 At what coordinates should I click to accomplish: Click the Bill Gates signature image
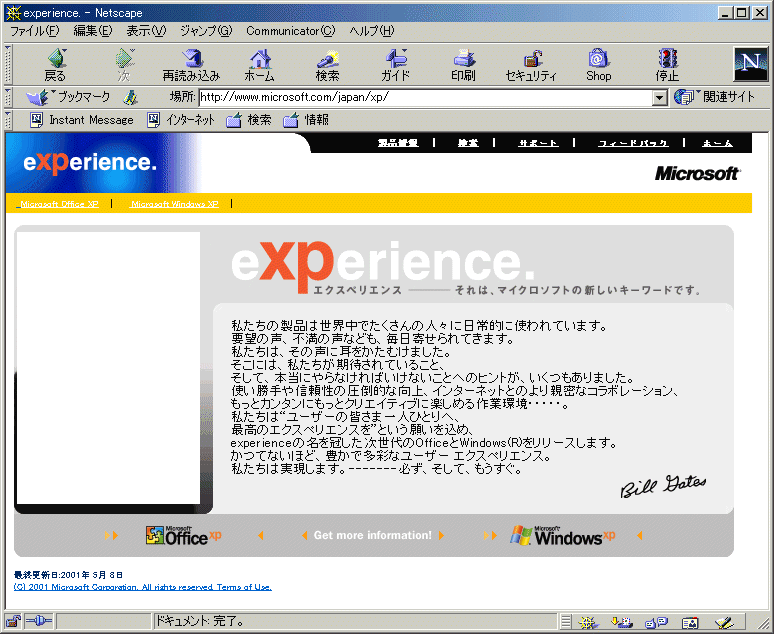coord(662,485)
